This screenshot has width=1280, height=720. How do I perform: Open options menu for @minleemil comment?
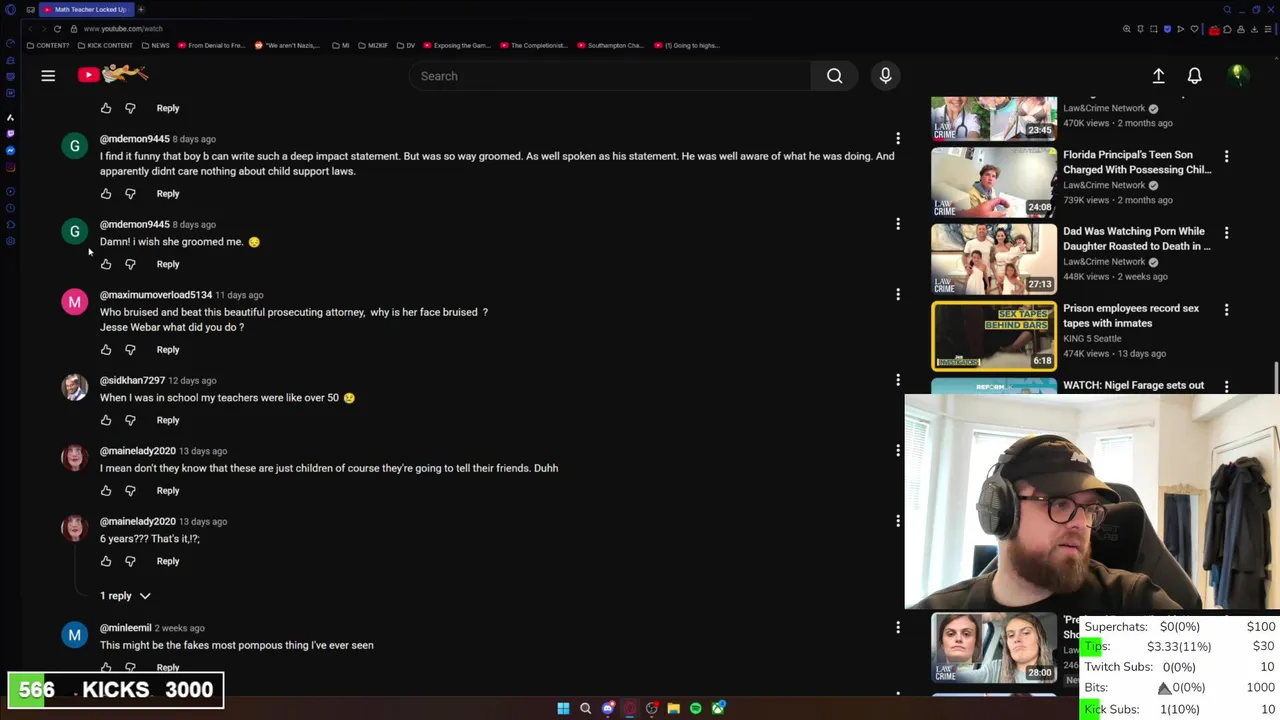(898, 628)
